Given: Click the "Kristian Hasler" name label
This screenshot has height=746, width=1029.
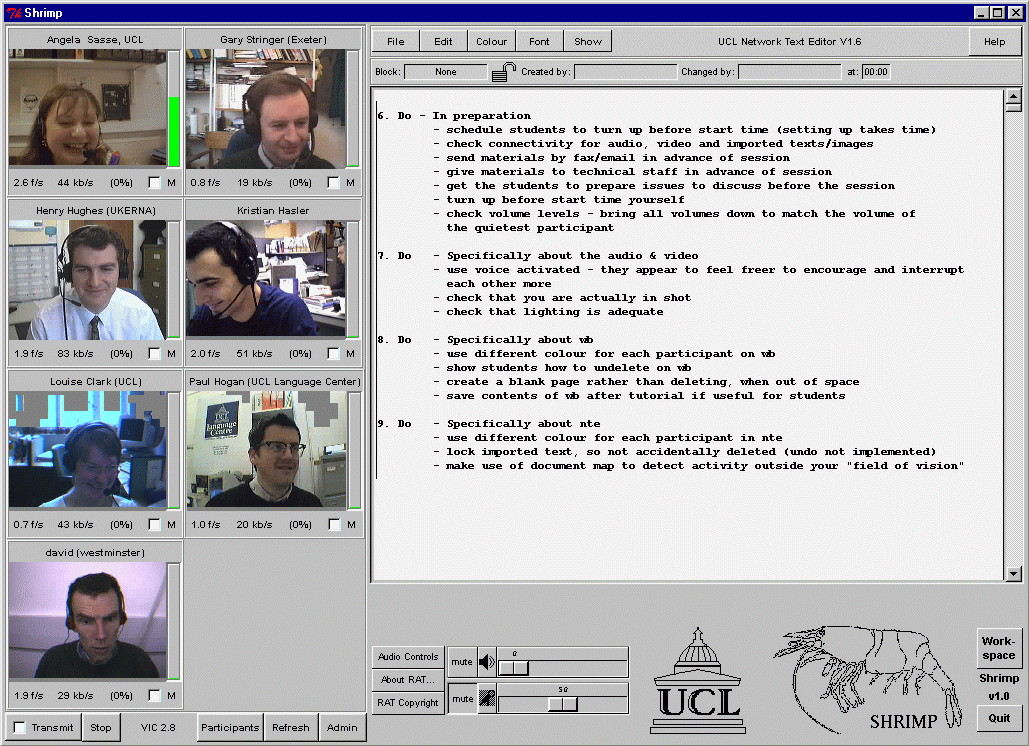Looking at the screenshot, I should tap(273, 211).
